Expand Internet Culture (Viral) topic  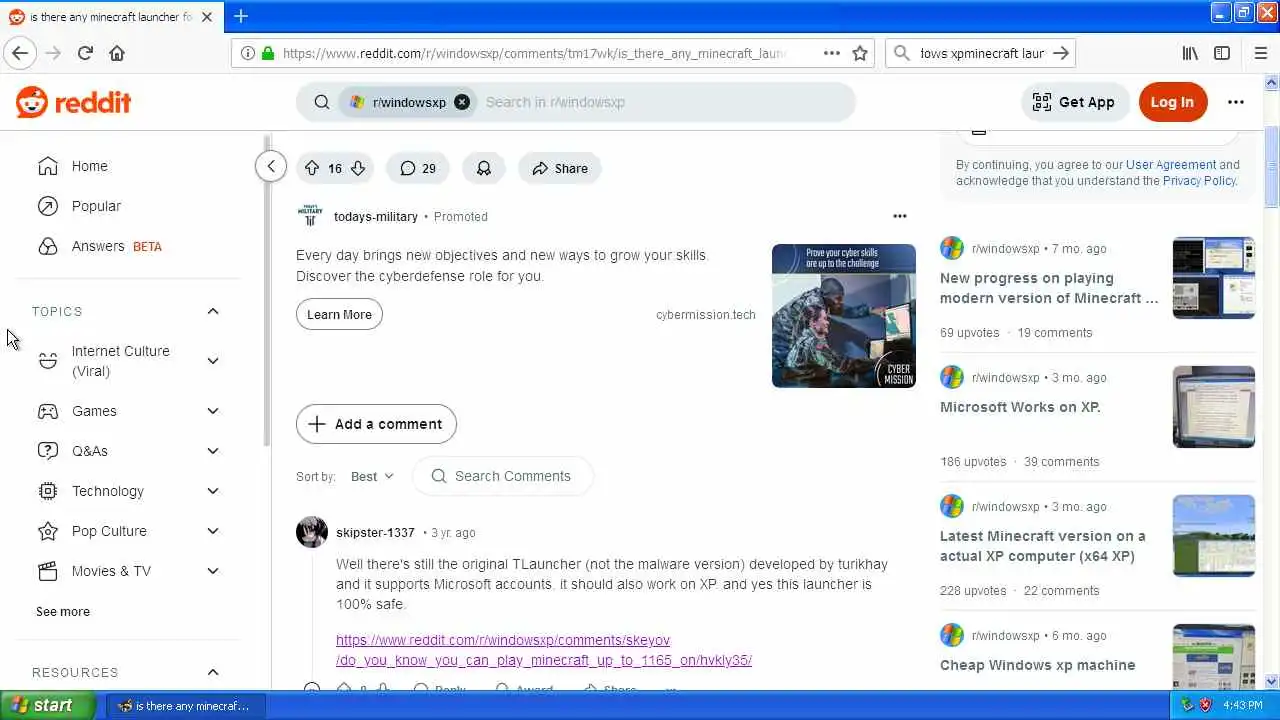pyautogui.click(x=213, y=361)
